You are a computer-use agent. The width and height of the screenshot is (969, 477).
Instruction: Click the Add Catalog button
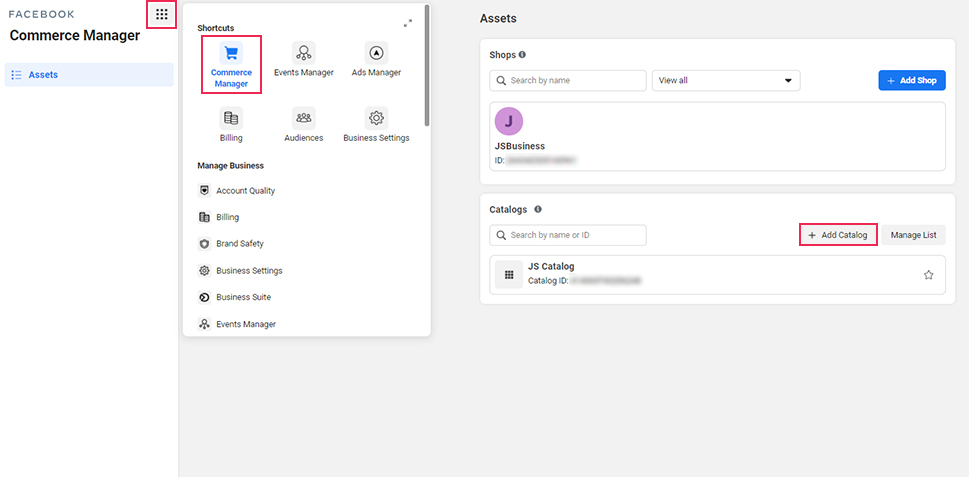pos(838,235)
